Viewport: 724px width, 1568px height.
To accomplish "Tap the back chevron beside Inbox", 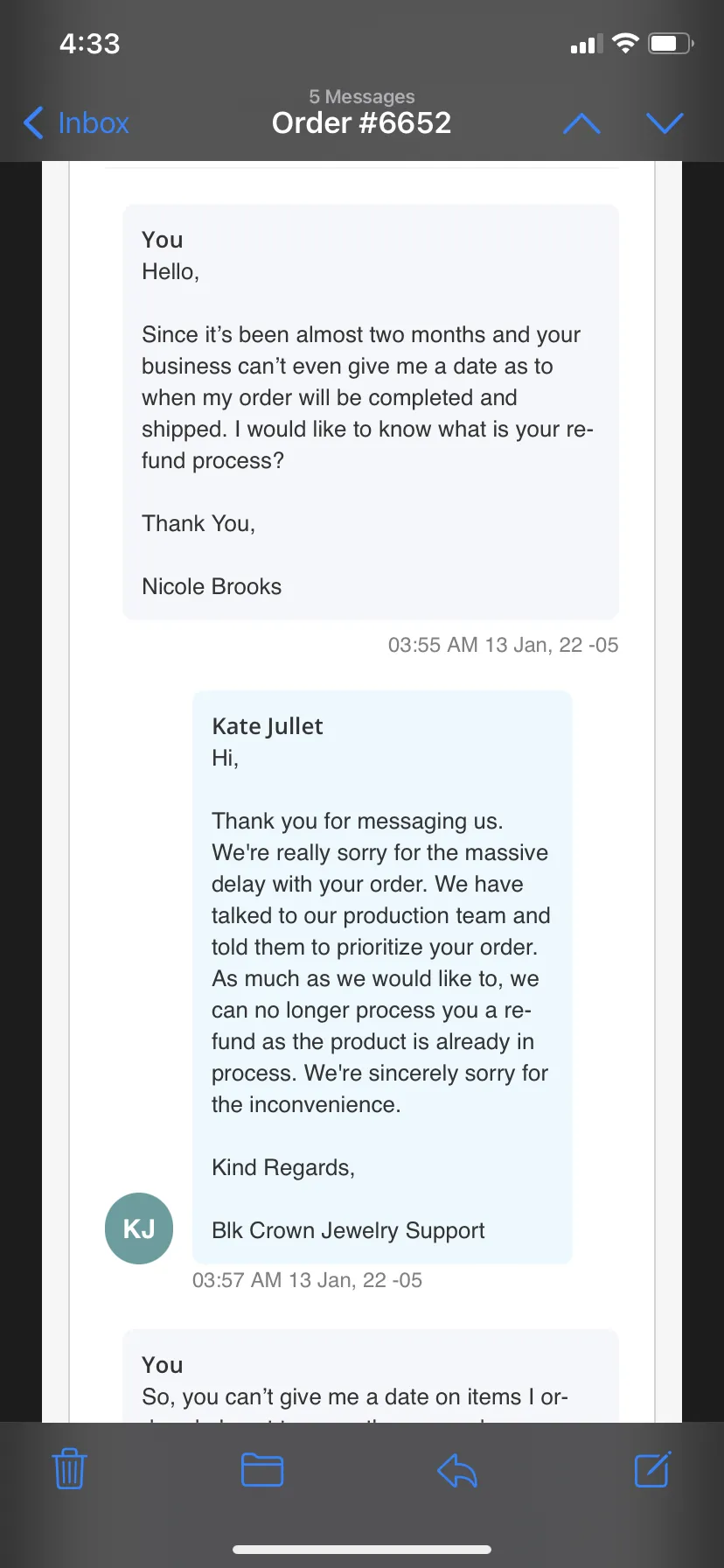I will coord(33,123).
